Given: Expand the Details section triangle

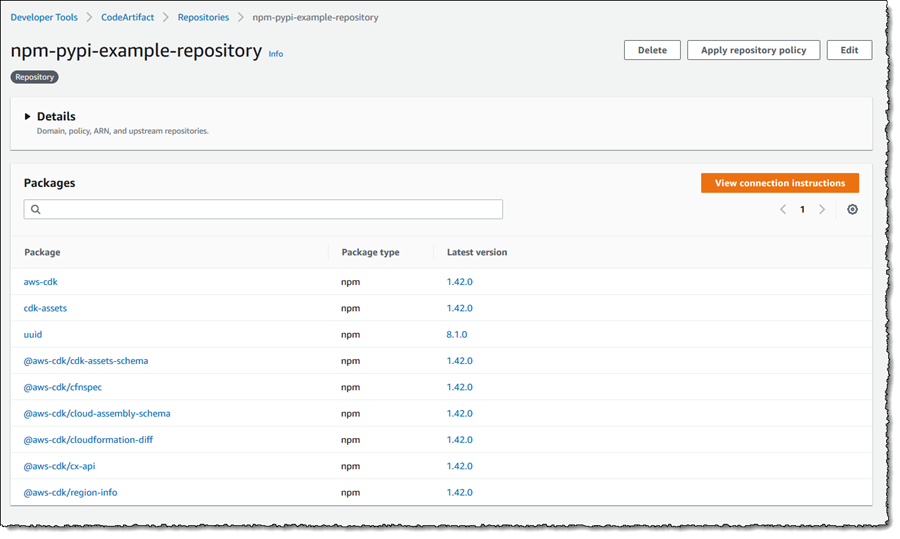Looking at the screenshot, I should click(x=27, y=117).
